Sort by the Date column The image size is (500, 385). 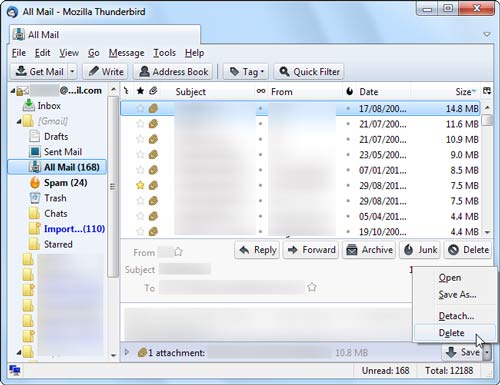[369, 92]
